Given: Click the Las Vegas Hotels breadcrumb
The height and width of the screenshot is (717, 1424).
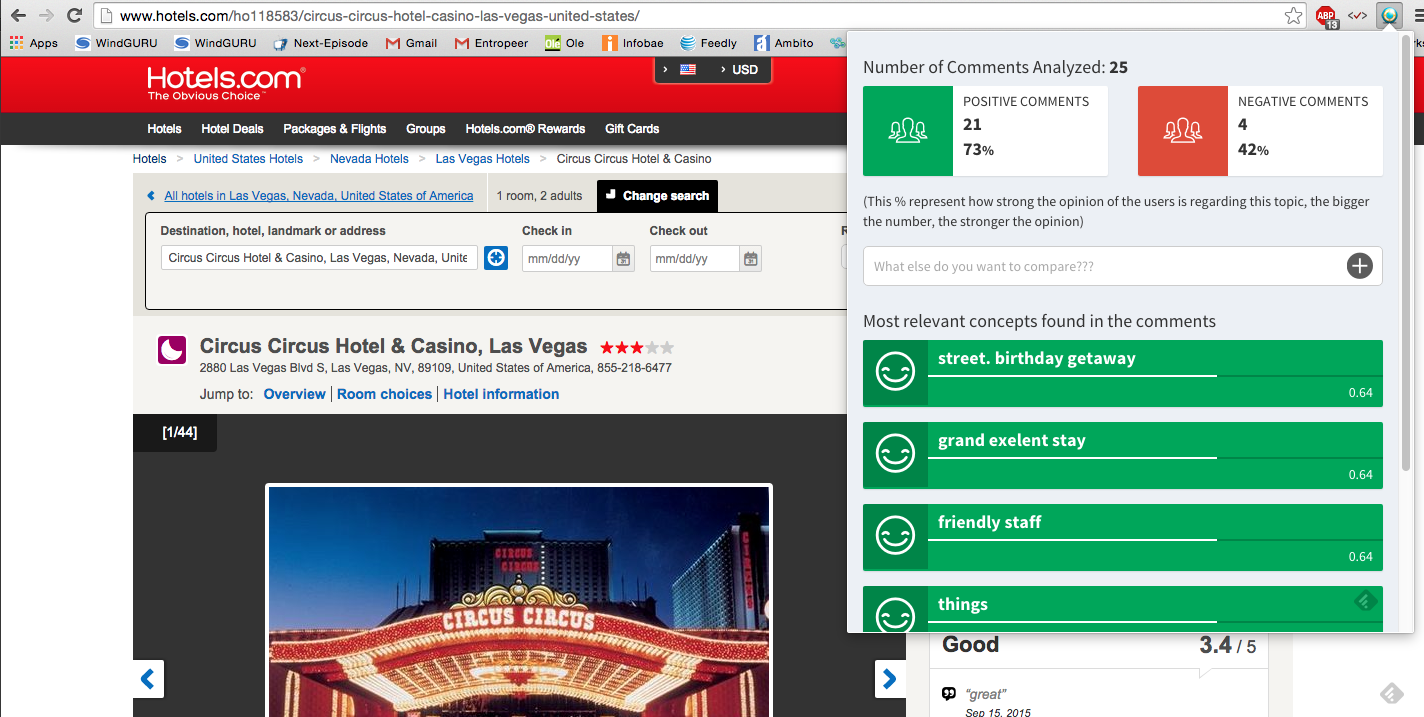Looking at the screenshot, I should (x=482, y=159).
